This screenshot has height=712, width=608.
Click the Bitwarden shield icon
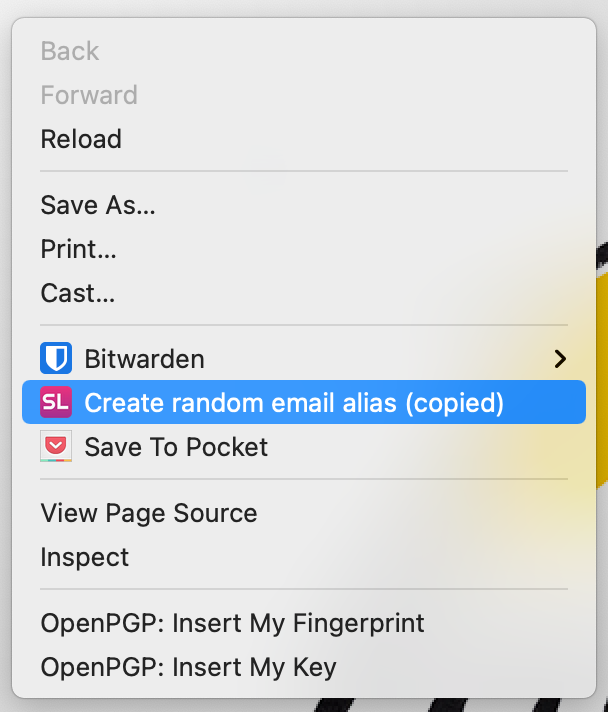[x=56, y=358]
